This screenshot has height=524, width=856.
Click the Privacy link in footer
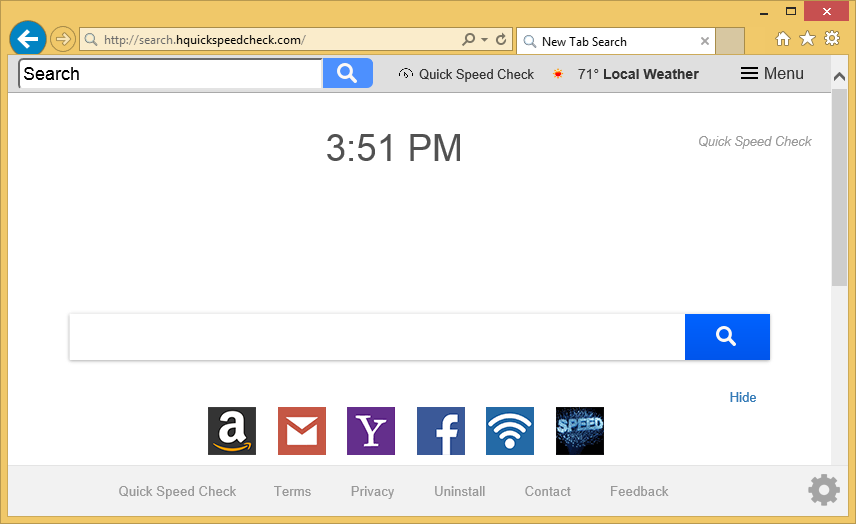pos(372,491)
